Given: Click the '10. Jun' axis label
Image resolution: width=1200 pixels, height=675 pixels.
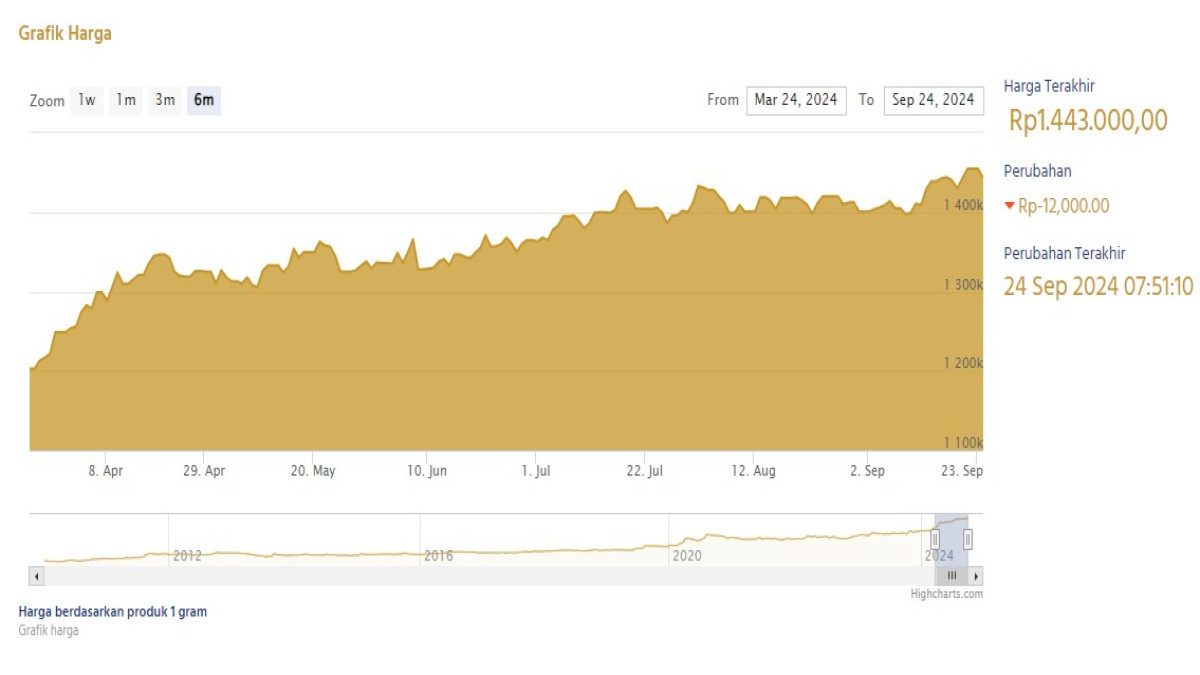Looking at the screenshot, I should pos(425,471).
